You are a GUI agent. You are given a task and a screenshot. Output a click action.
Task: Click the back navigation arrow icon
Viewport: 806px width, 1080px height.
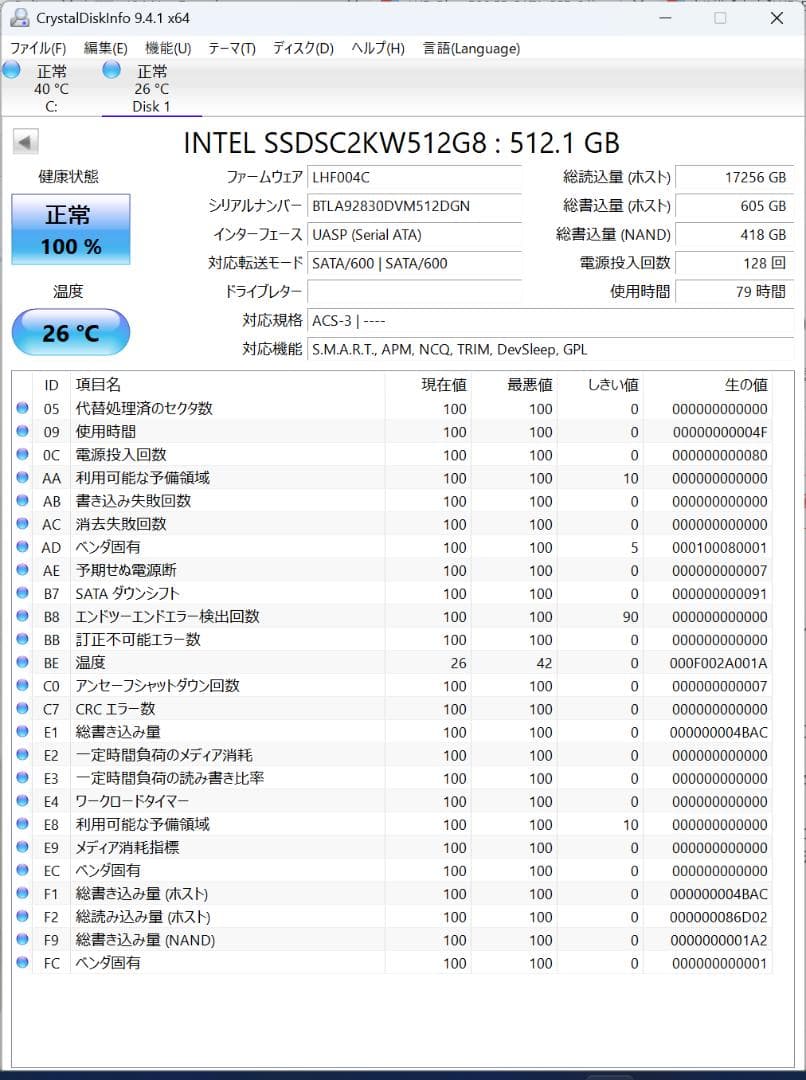click(x=26, y=140)
